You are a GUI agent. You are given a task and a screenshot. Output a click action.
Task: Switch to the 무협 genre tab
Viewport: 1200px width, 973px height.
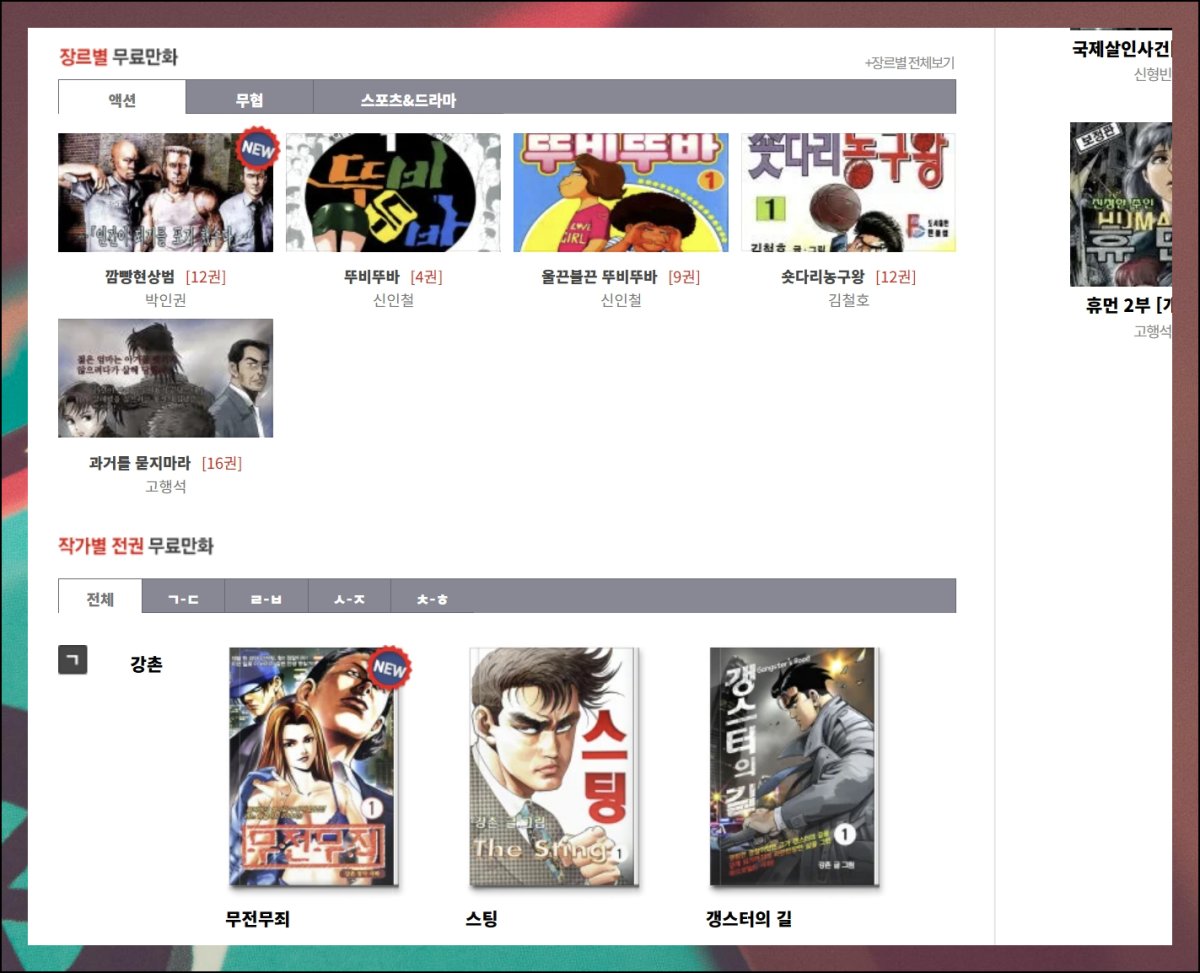pos(249,98)
